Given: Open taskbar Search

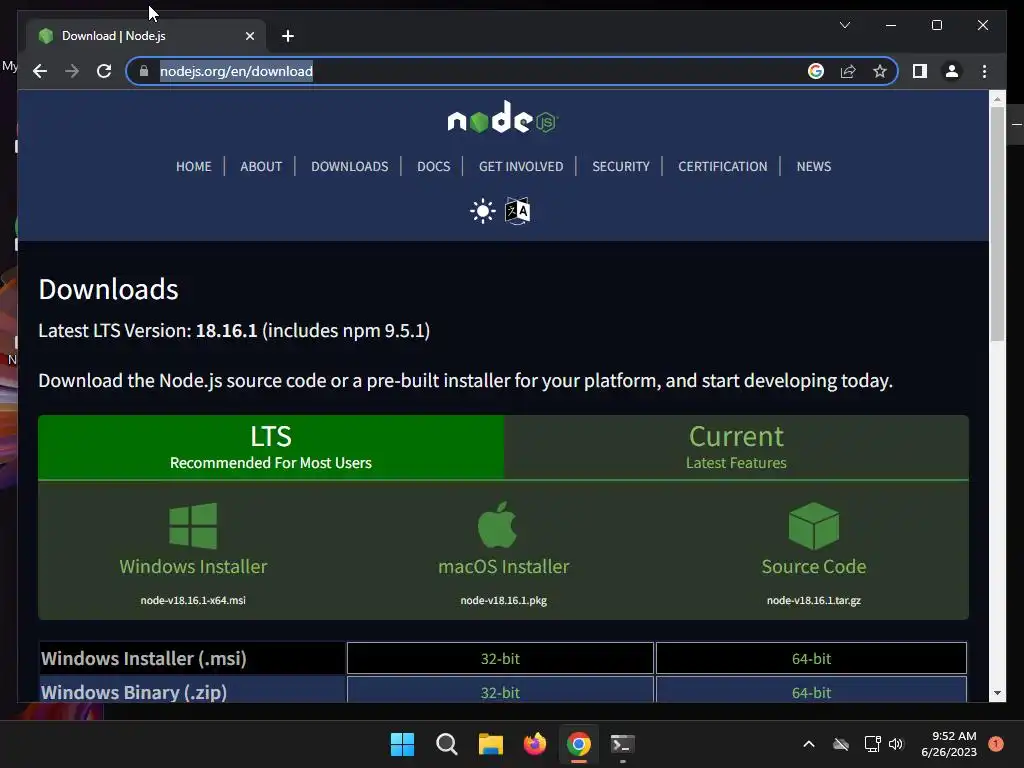Looking at the screenshot, I should click(447, 744).
